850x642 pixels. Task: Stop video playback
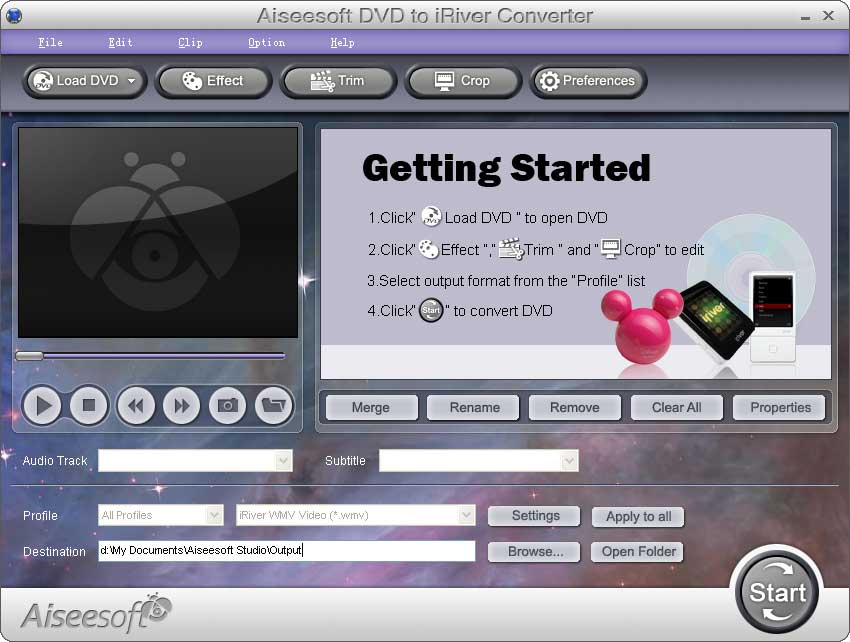coord(88,405)
